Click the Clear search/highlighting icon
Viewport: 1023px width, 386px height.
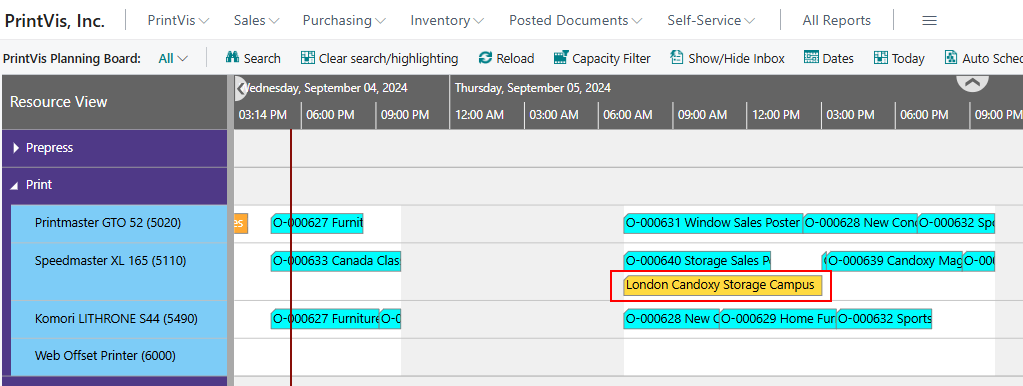coord(308,58)
